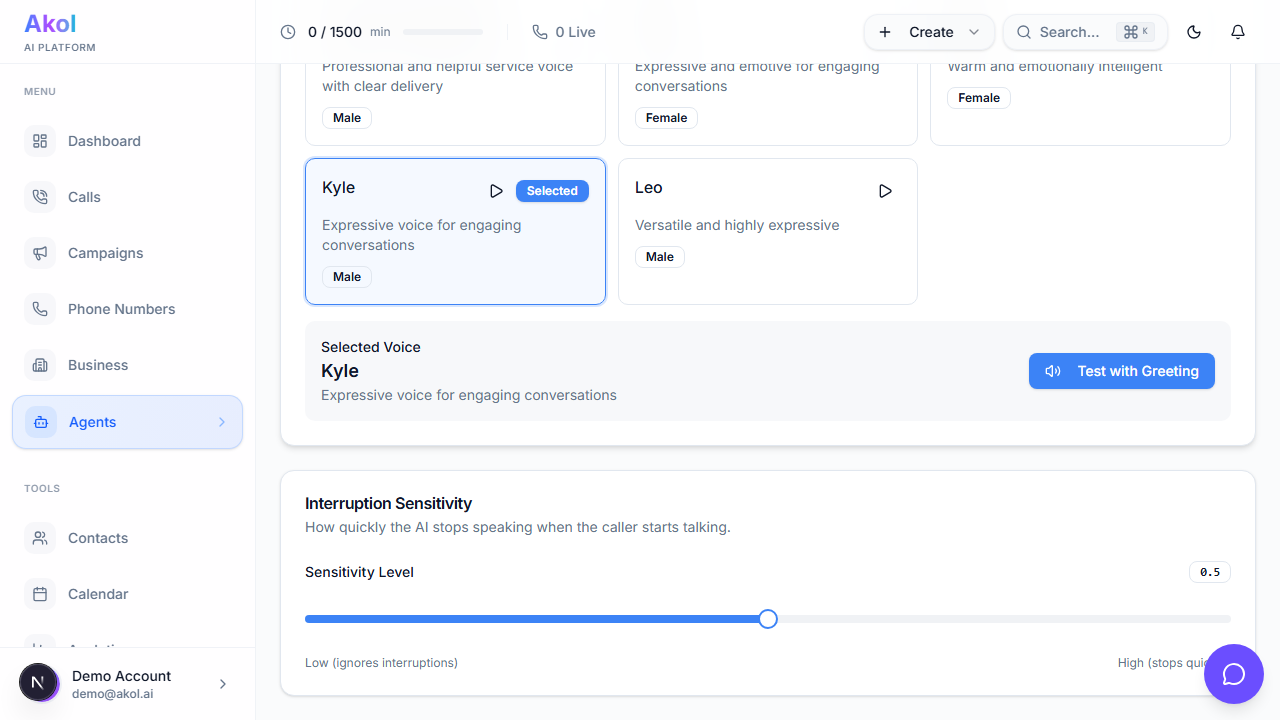The width and height of the screenshot is (1280, 720).
Task: Open the chat support bubble
Action: [1234, 674]
